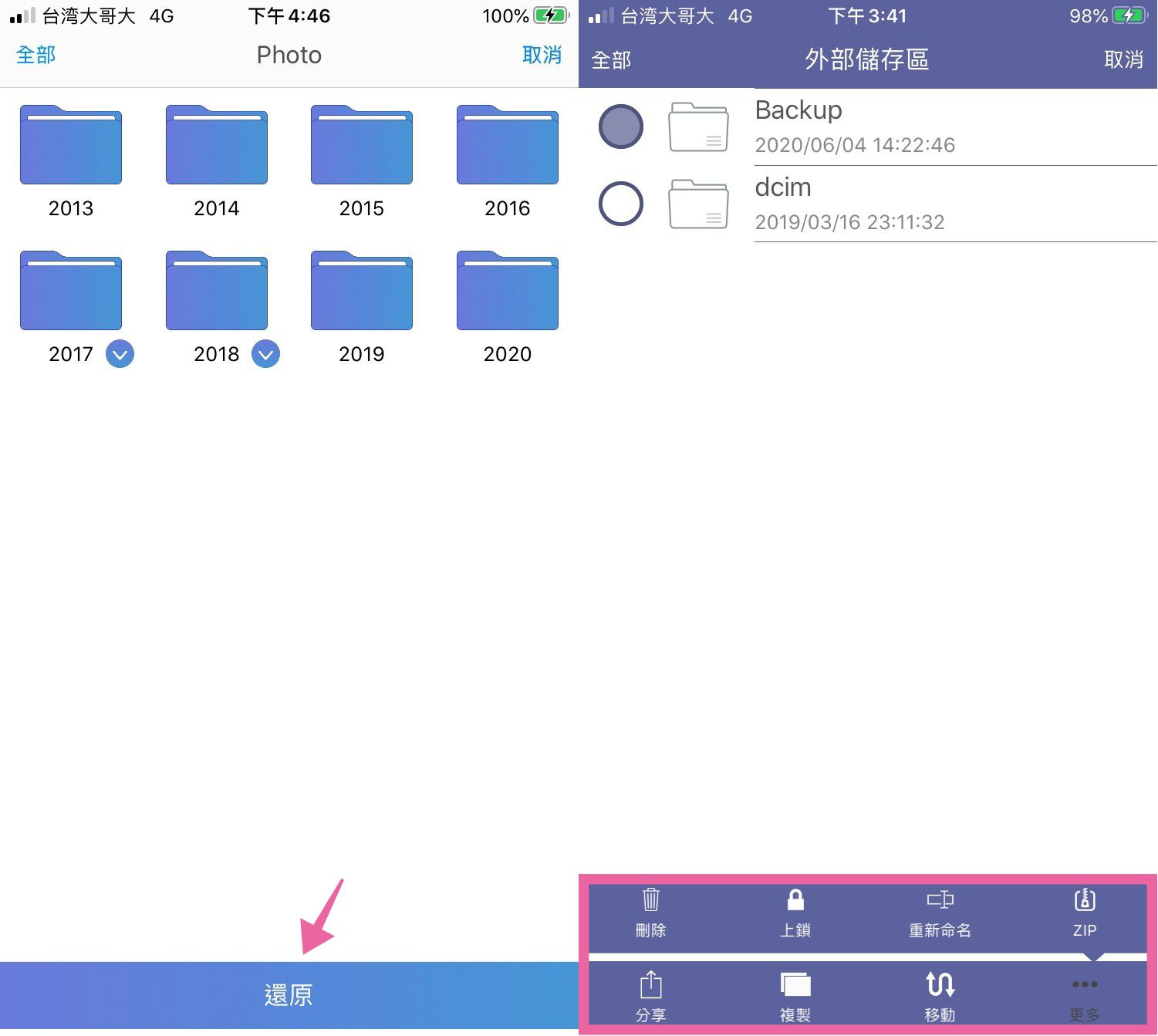Tap 全部 in the Photo screen

tap(35, 55)
